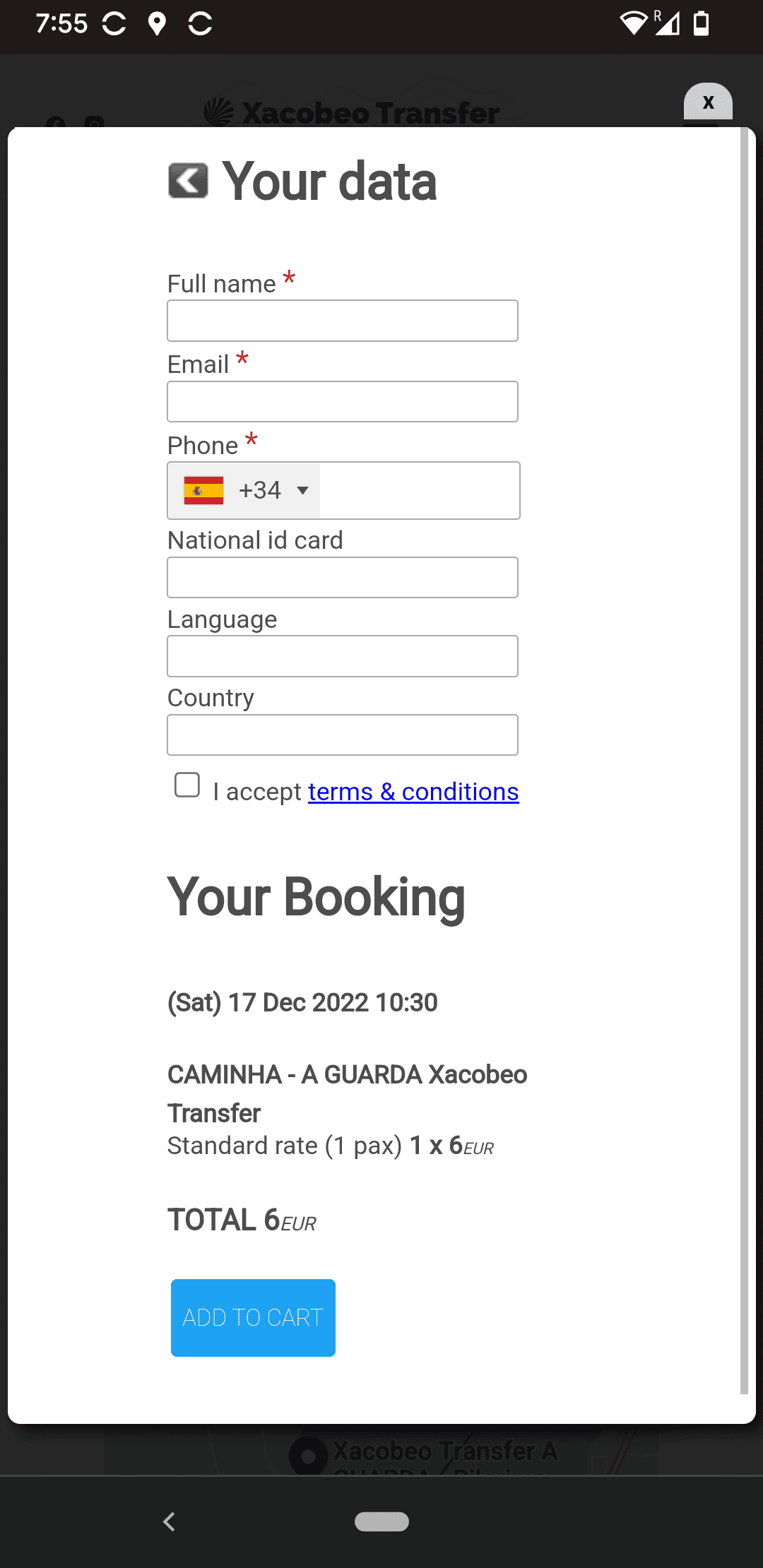Click into the Email input box
The height and width of the screenshot is (1568, 763).
coord(343,402)
